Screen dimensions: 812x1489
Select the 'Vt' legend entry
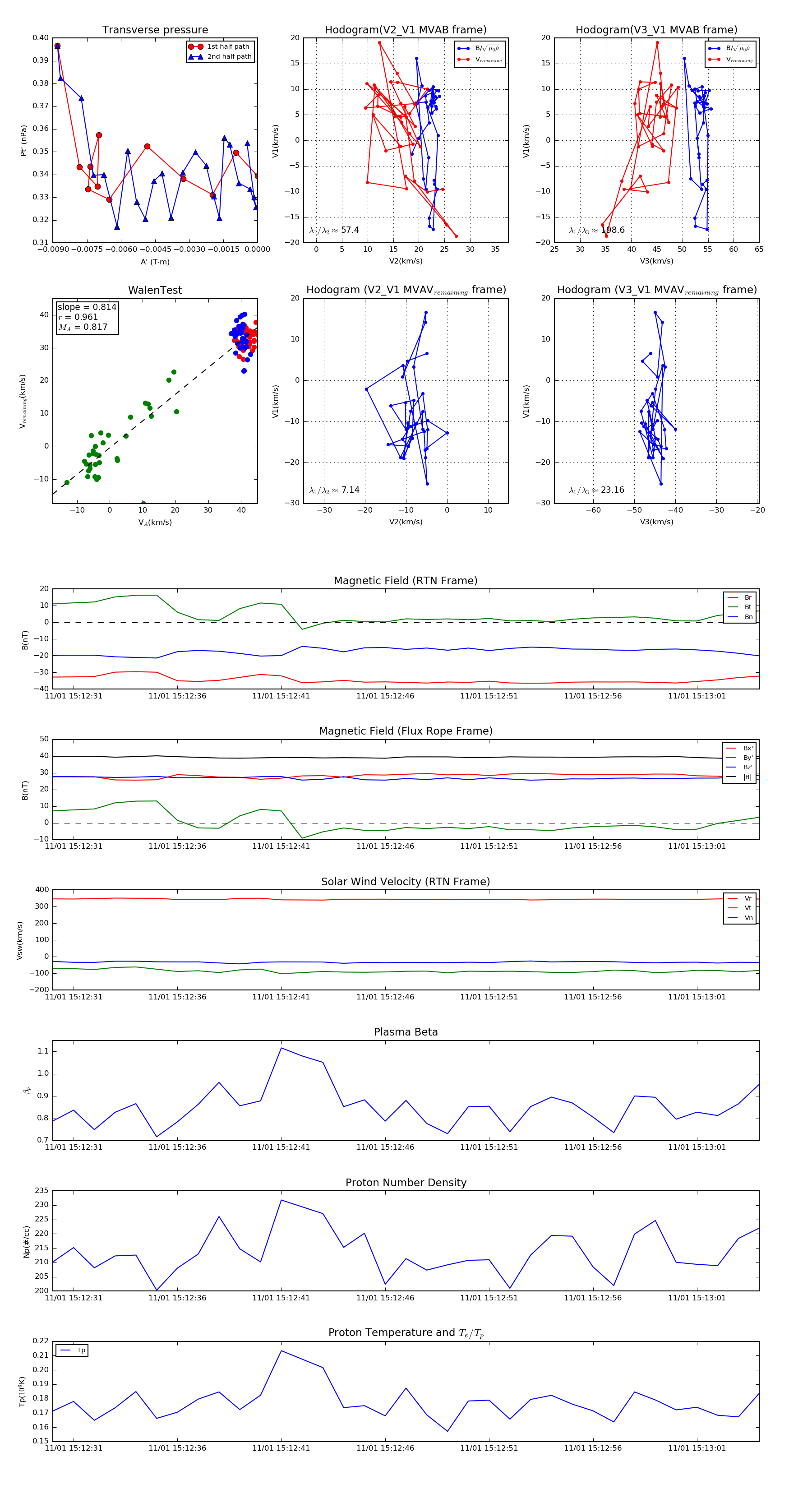(740, 908)
